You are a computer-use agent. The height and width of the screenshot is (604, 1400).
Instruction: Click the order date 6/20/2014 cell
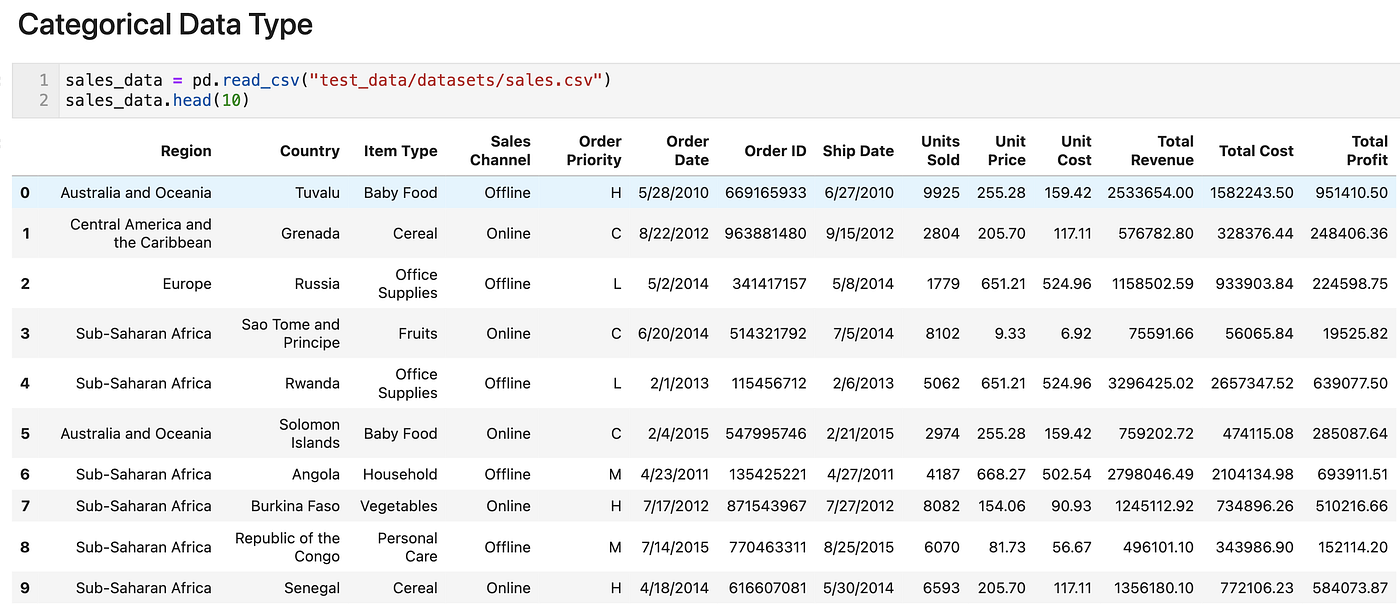[673, 333]
